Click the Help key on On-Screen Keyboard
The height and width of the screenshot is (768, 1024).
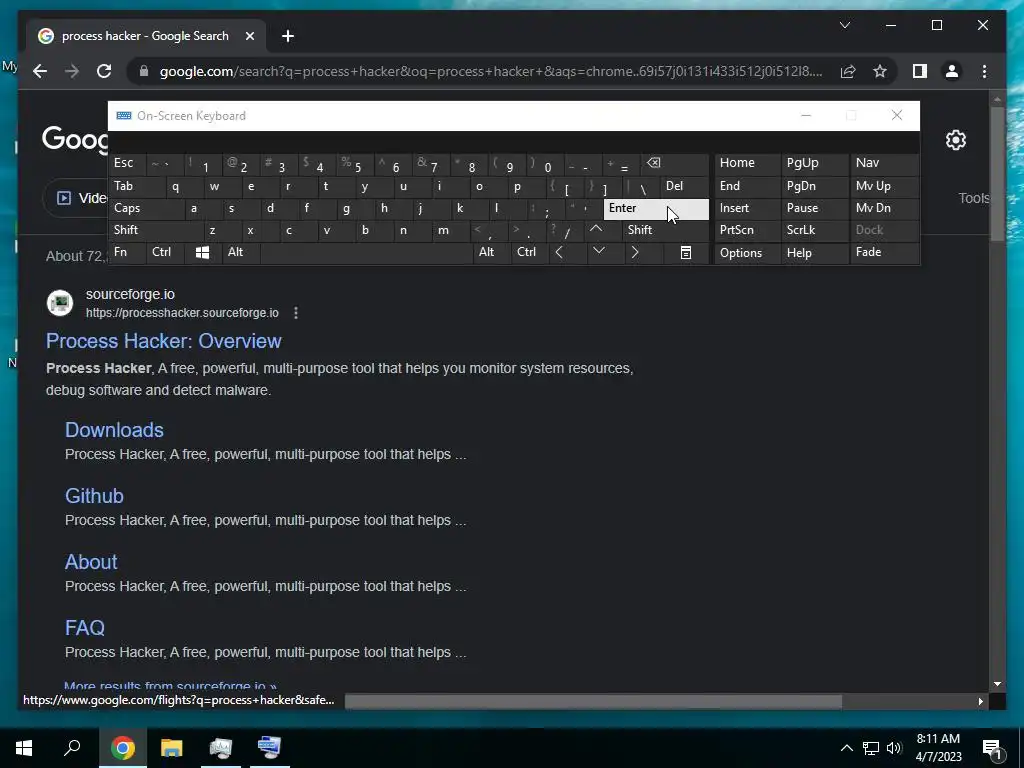click(x=814, y=253)
